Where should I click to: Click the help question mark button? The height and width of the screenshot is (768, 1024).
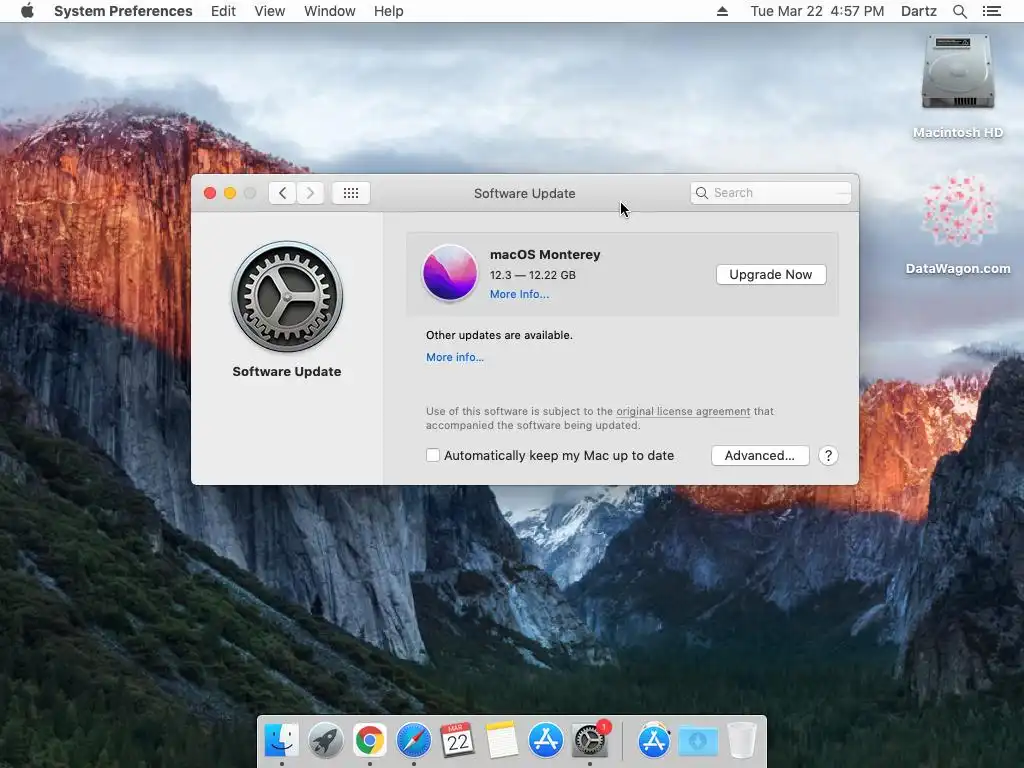[828, 456]
